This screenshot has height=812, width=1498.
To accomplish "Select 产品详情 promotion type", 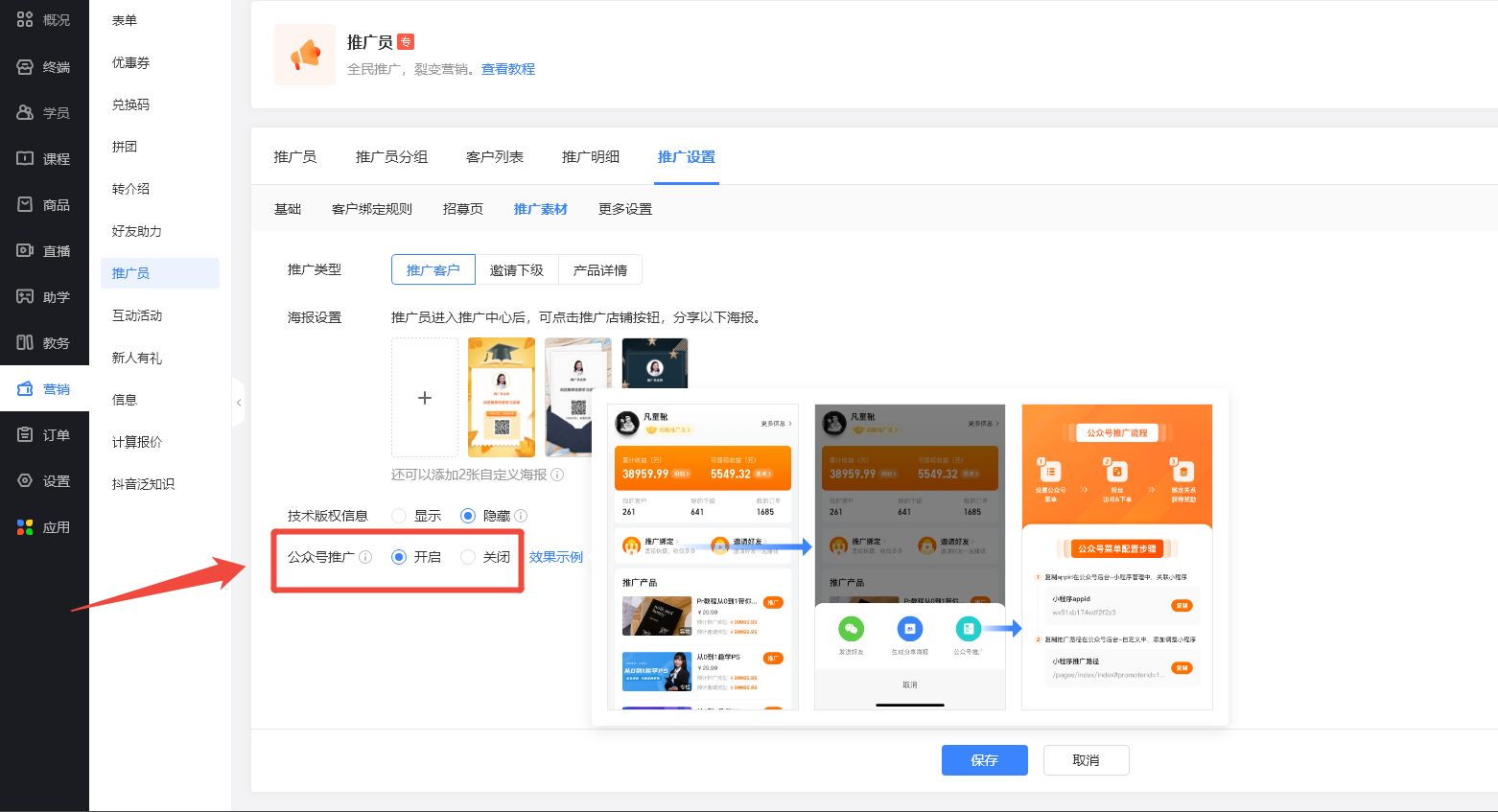I will (x=600, y=270).
